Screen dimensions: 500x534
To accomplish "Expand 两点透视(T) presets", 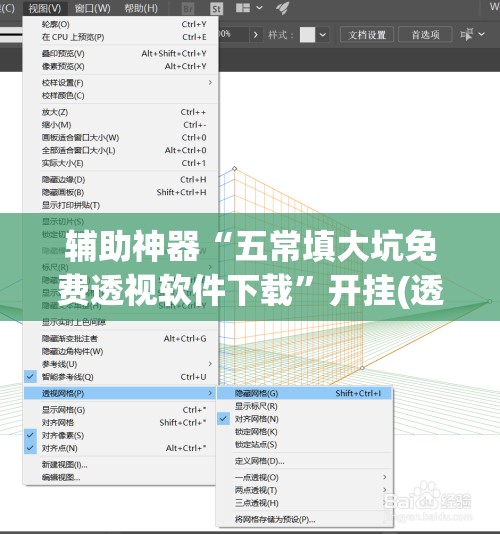I will coord(304,490).
